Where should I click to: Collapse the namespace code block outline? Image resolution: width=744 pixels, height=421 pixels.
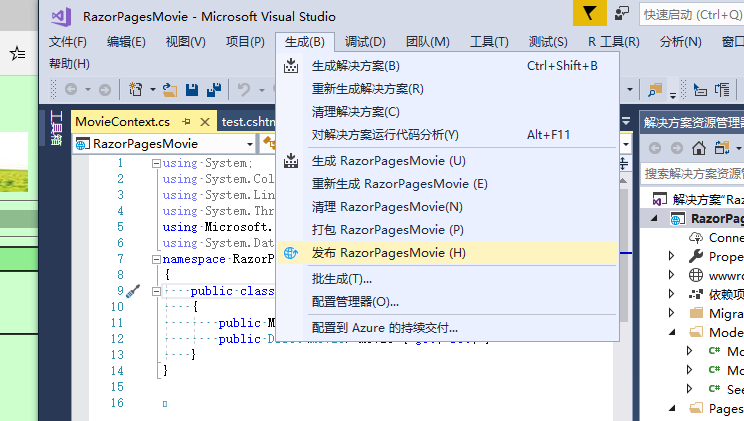coord(155,259)
